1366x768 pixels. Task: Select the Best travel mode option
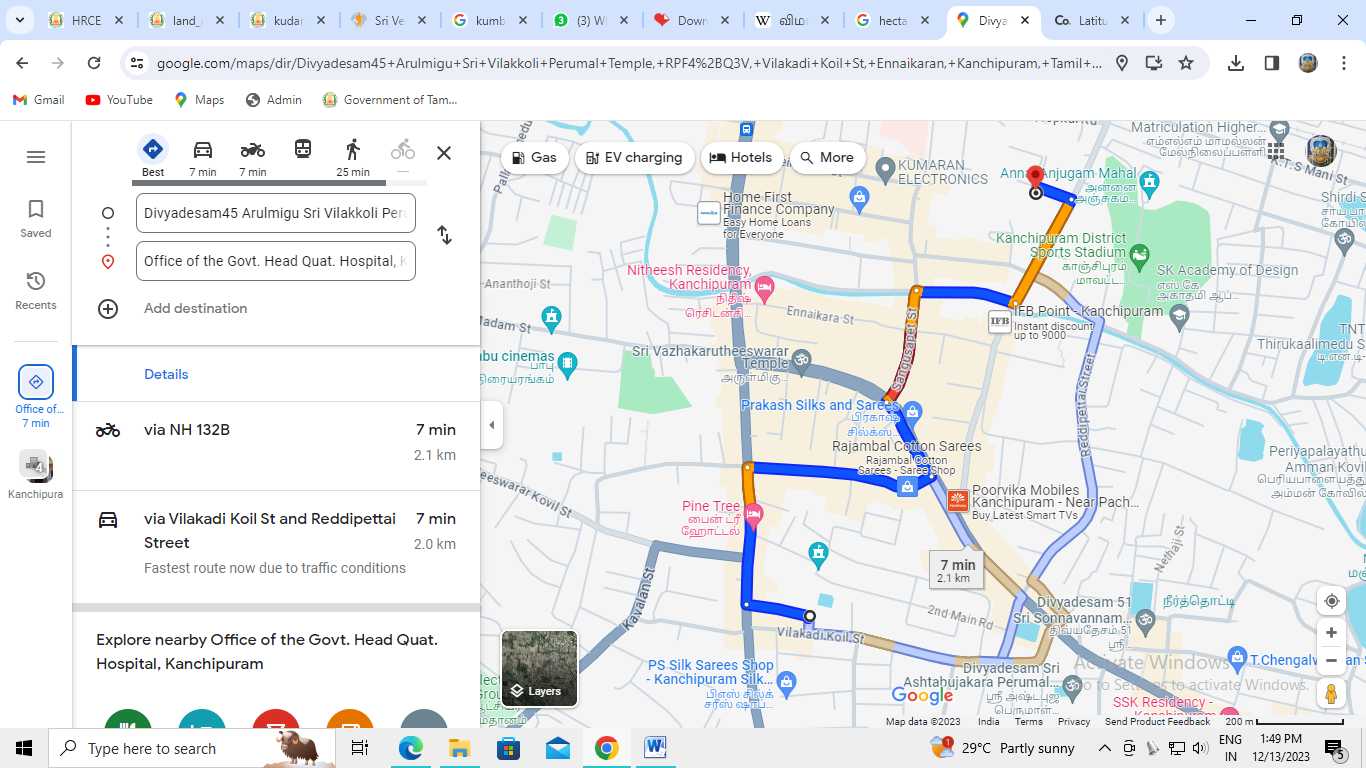pos(153,151)
